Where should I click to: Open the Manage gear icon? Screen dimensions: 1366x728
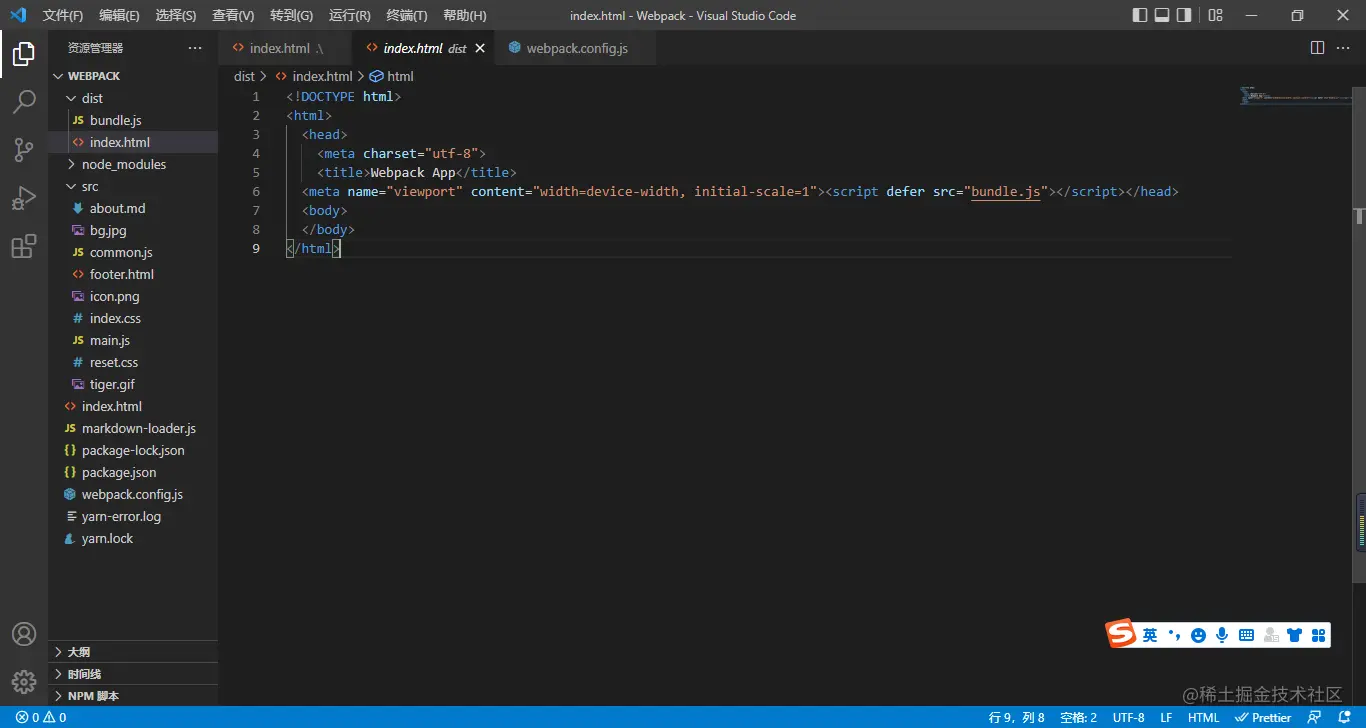click(x=24, y=682)
